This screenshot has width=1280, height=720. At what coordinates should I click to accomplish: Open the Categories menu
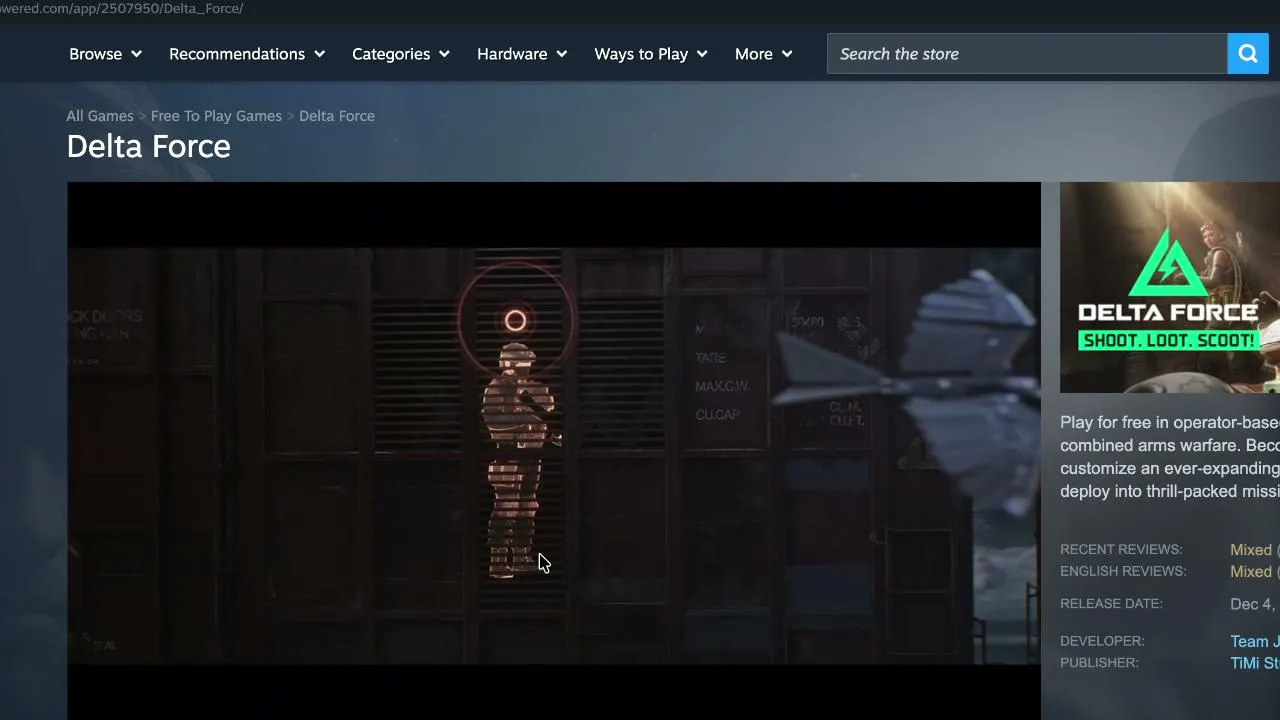pos(401,54)
